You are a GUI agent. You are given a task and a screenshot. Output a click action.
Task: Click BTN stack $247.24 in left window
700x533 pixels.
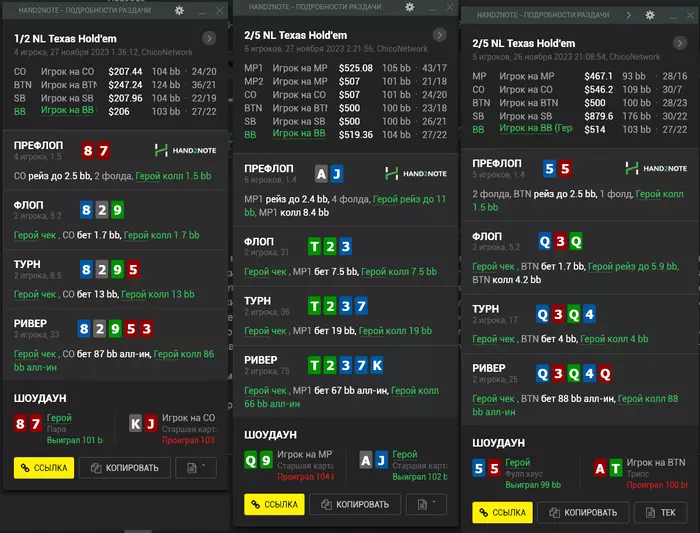(x=125, y=85)
